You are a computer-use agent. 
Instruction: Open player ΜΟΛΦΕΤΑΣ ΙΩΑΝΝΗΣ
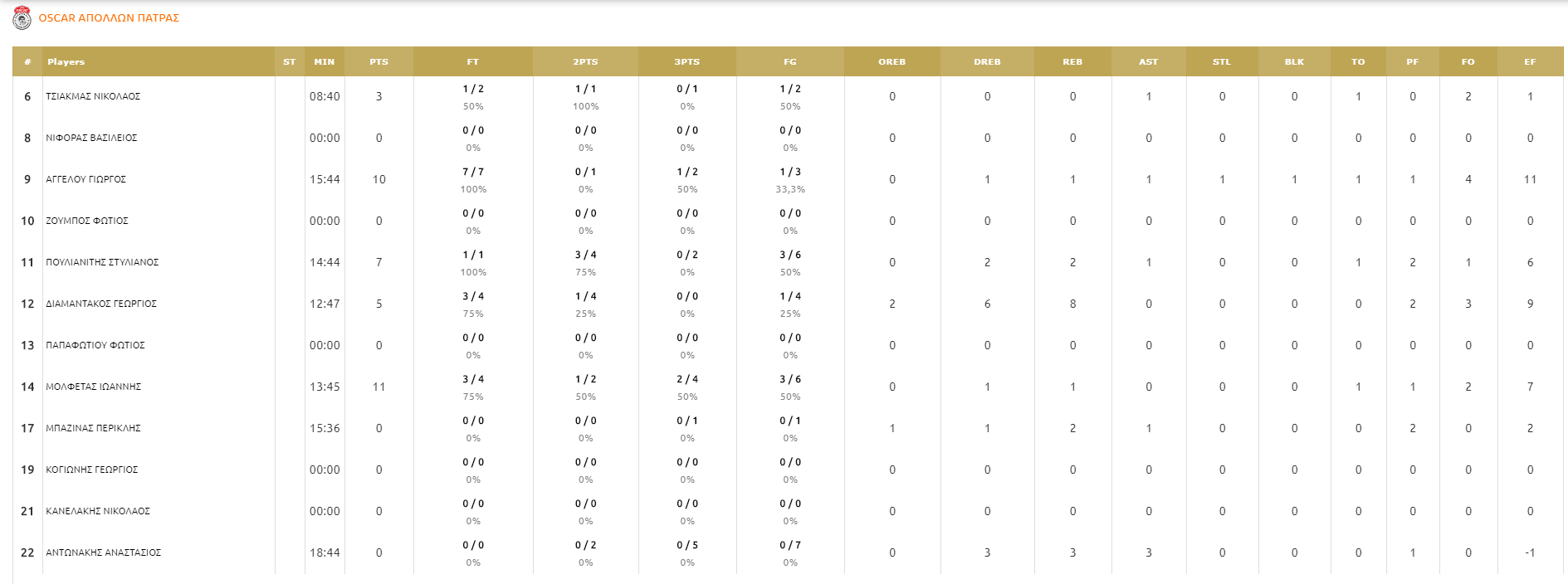[93, 387]
